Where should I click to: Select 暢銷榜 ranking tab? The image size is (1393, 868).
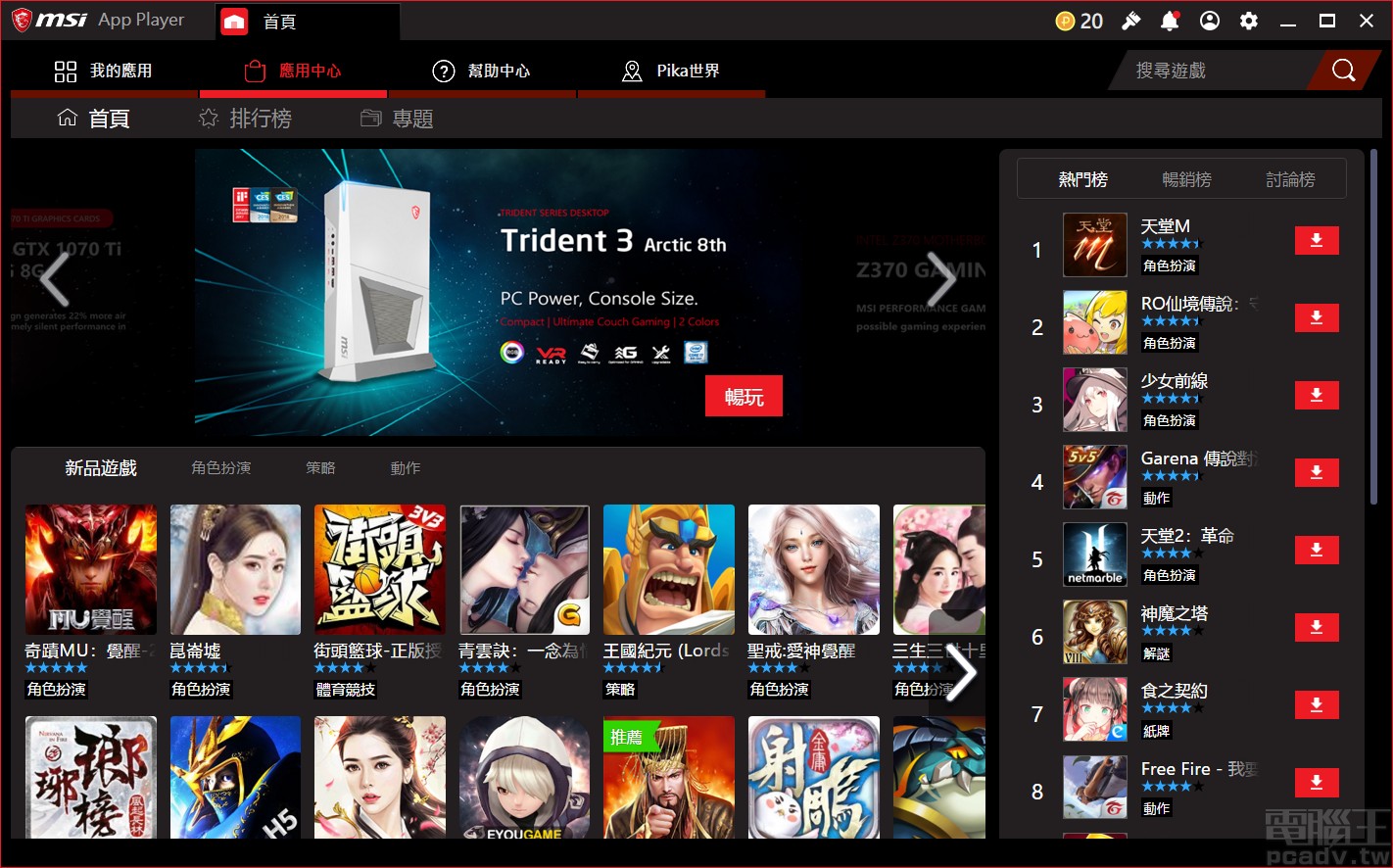[1186, 179]
